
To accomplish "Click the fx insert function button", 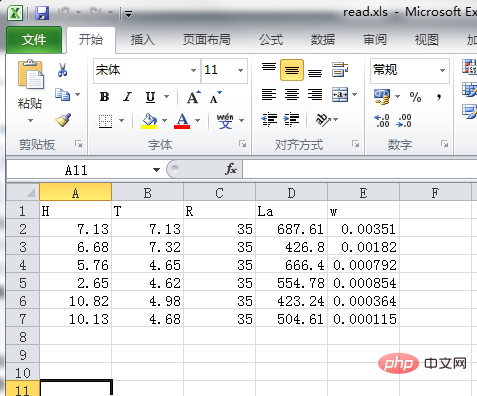I will click(x=231, y=169).
